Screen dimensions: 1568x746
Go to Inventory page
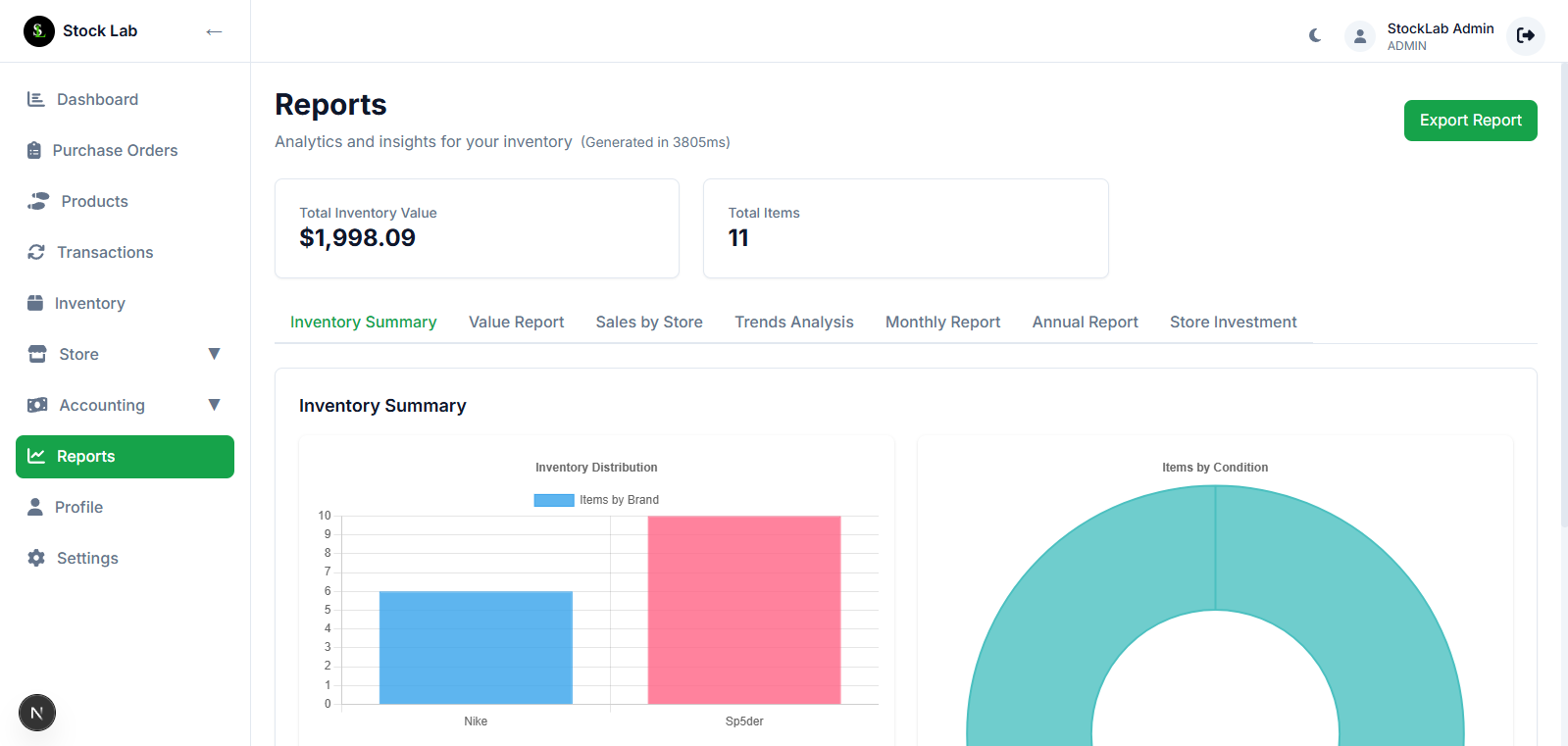tap(125, 304)
